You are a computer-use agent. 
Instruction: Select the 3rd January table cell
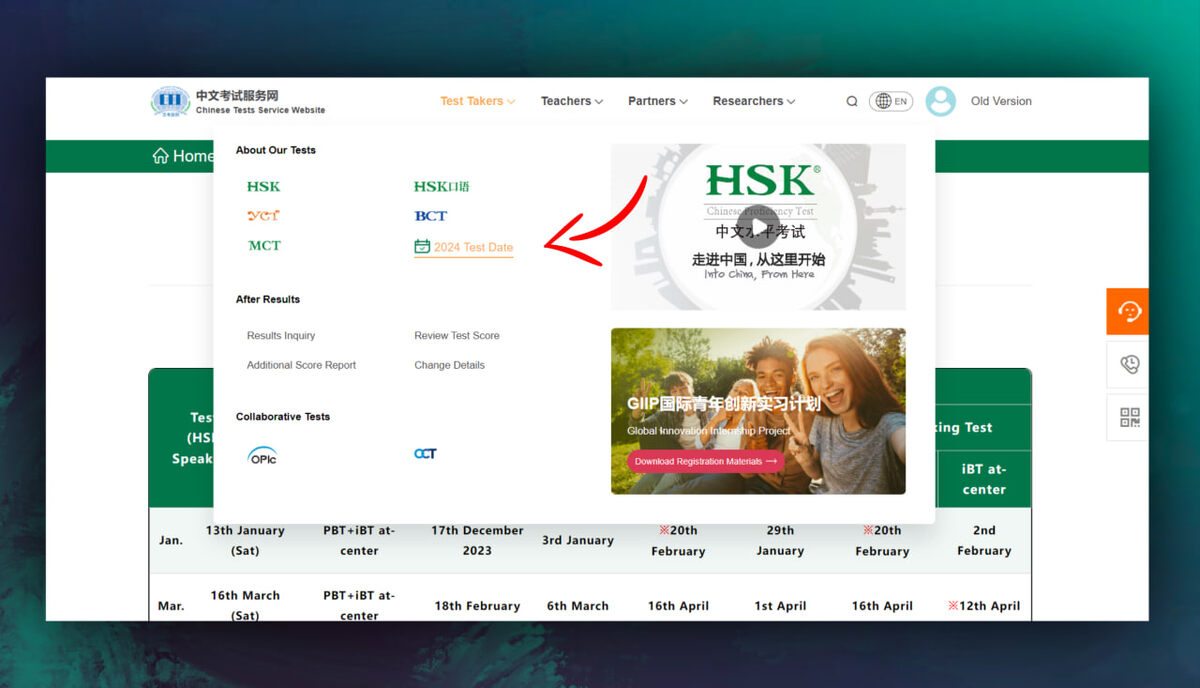point(577,540)
